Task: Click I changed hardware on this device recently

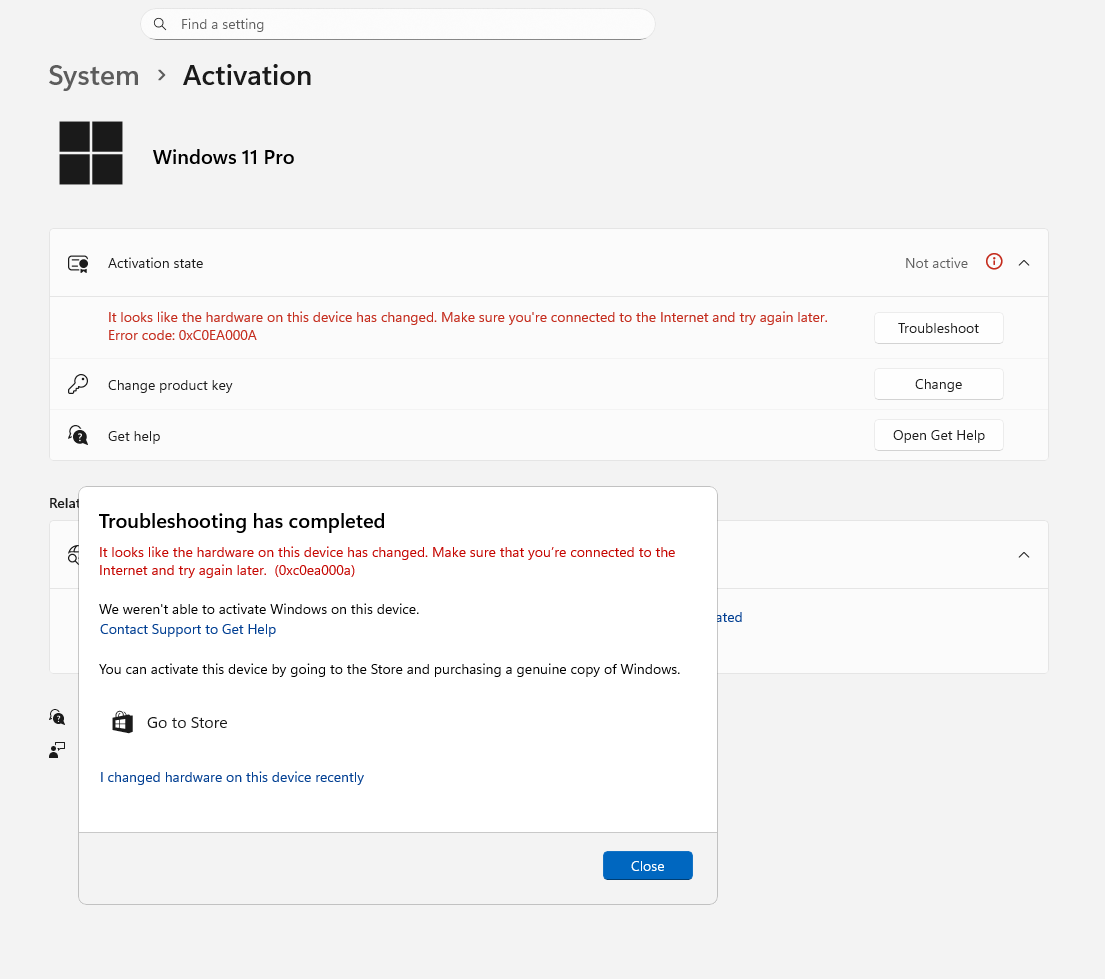Action: point(231,777)
